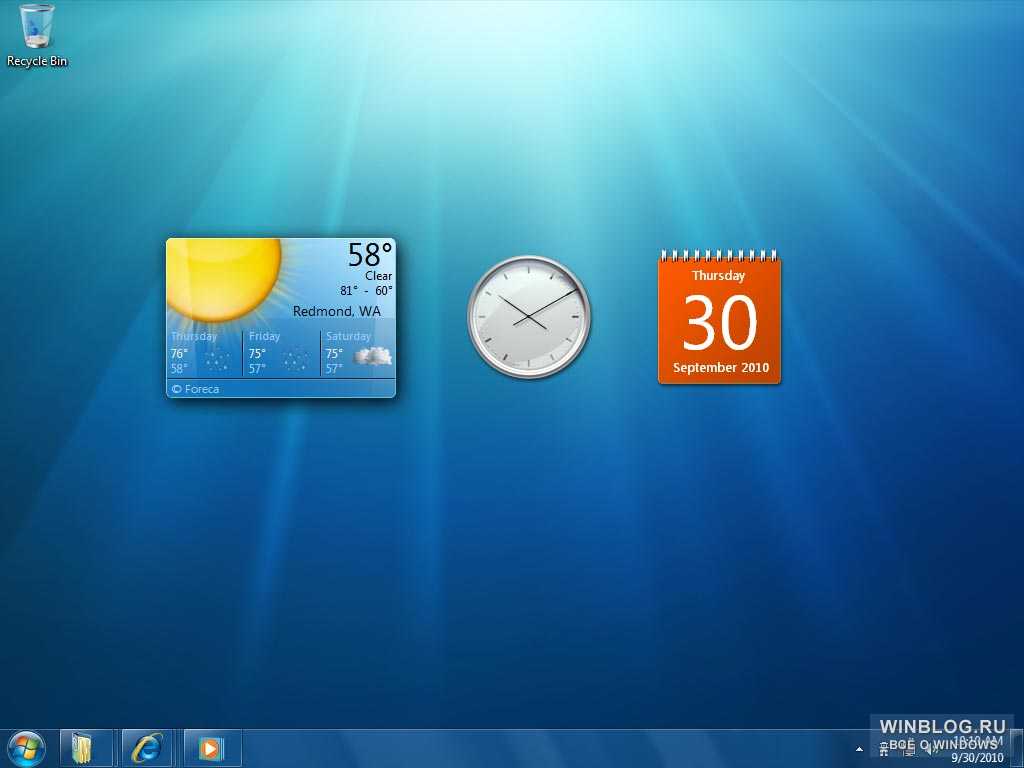
Task: Select the orange Calendar gadget
Action: point(719,317)
